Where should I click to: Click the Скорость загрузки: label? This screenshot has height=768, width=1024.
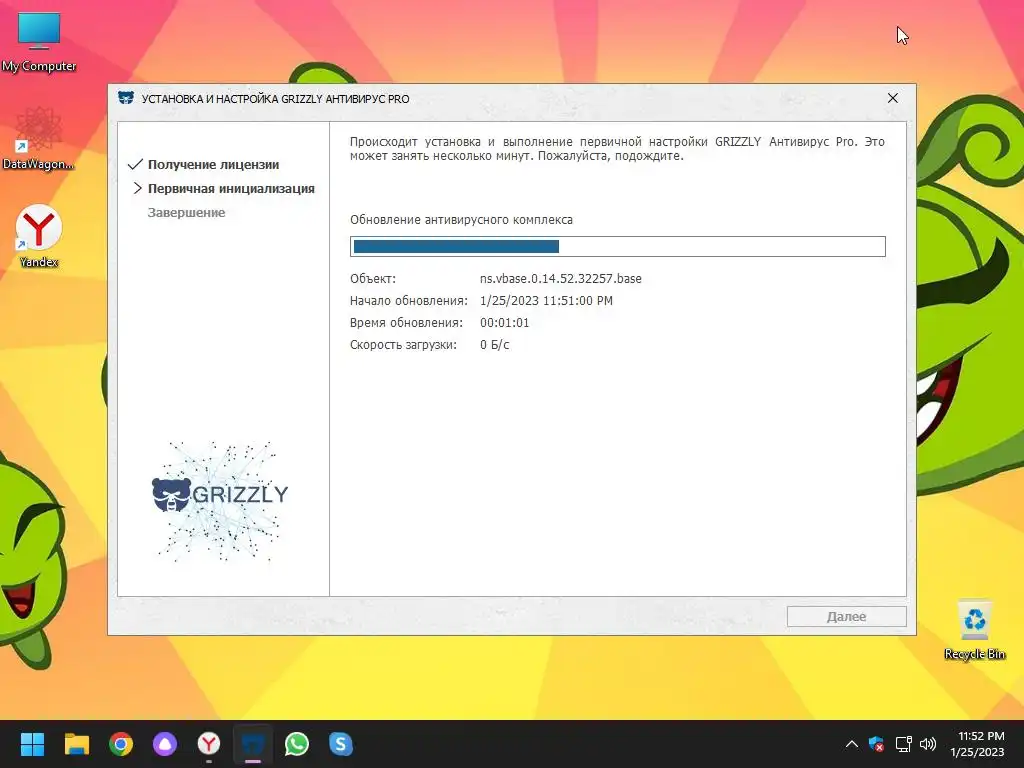pyautogui.click(x=403, y=345)
